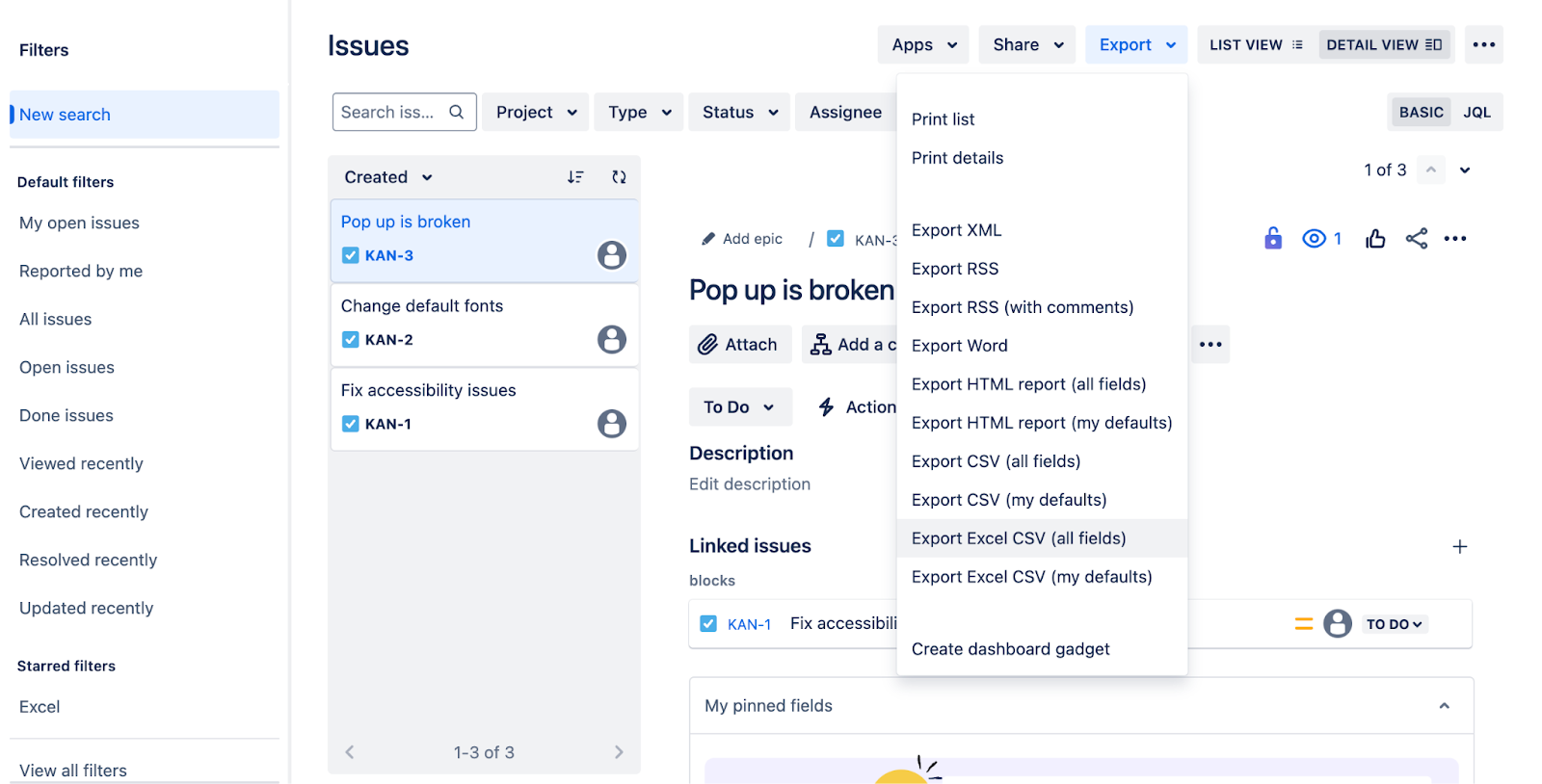Click the avatar on linked issue KAN-1
This screenshot has height=784, width=1542.
coord(1338,624)
